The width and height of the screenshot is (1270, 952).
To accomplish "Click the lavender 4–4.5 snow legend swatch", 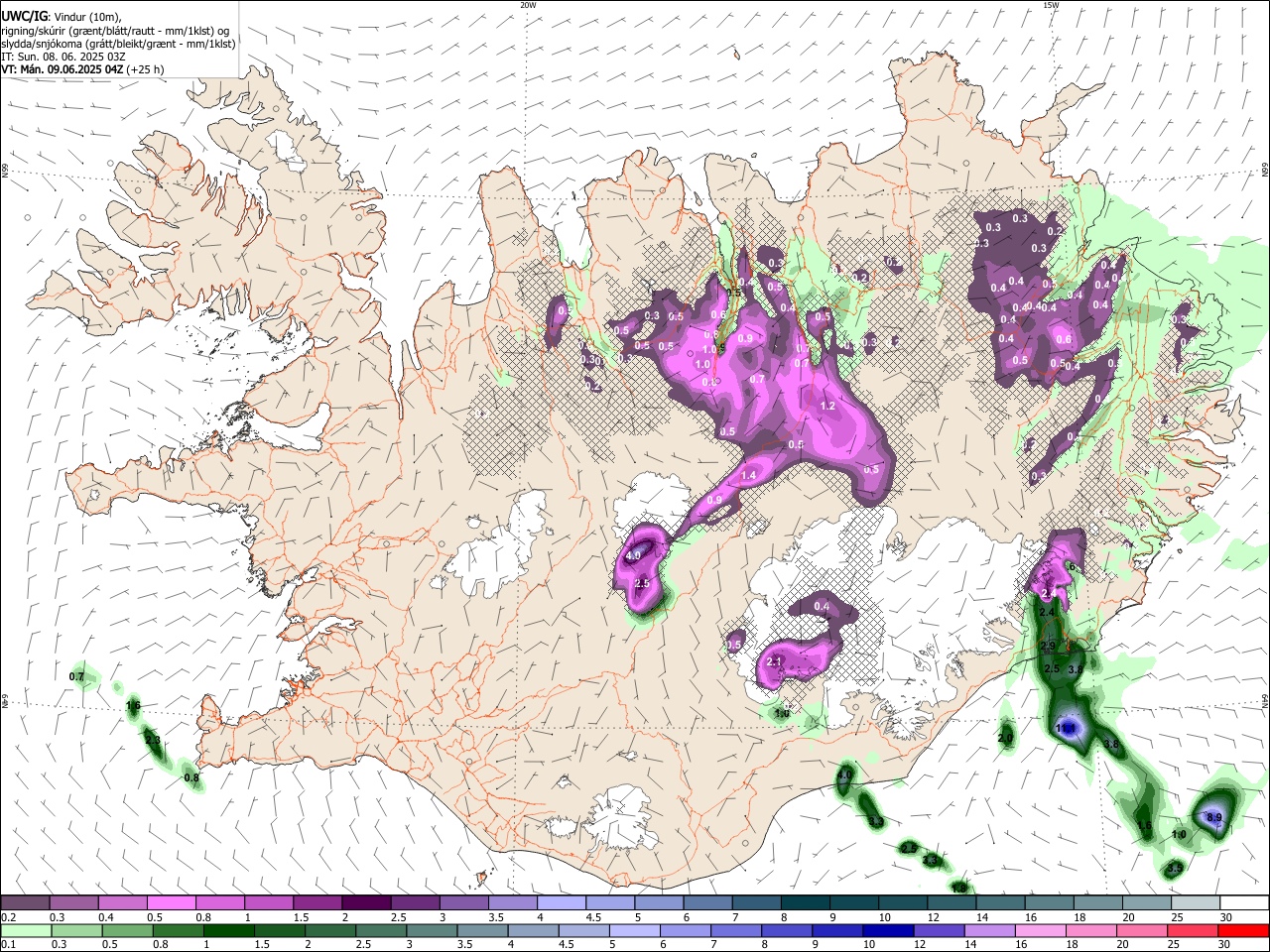I will coord(561,903).
